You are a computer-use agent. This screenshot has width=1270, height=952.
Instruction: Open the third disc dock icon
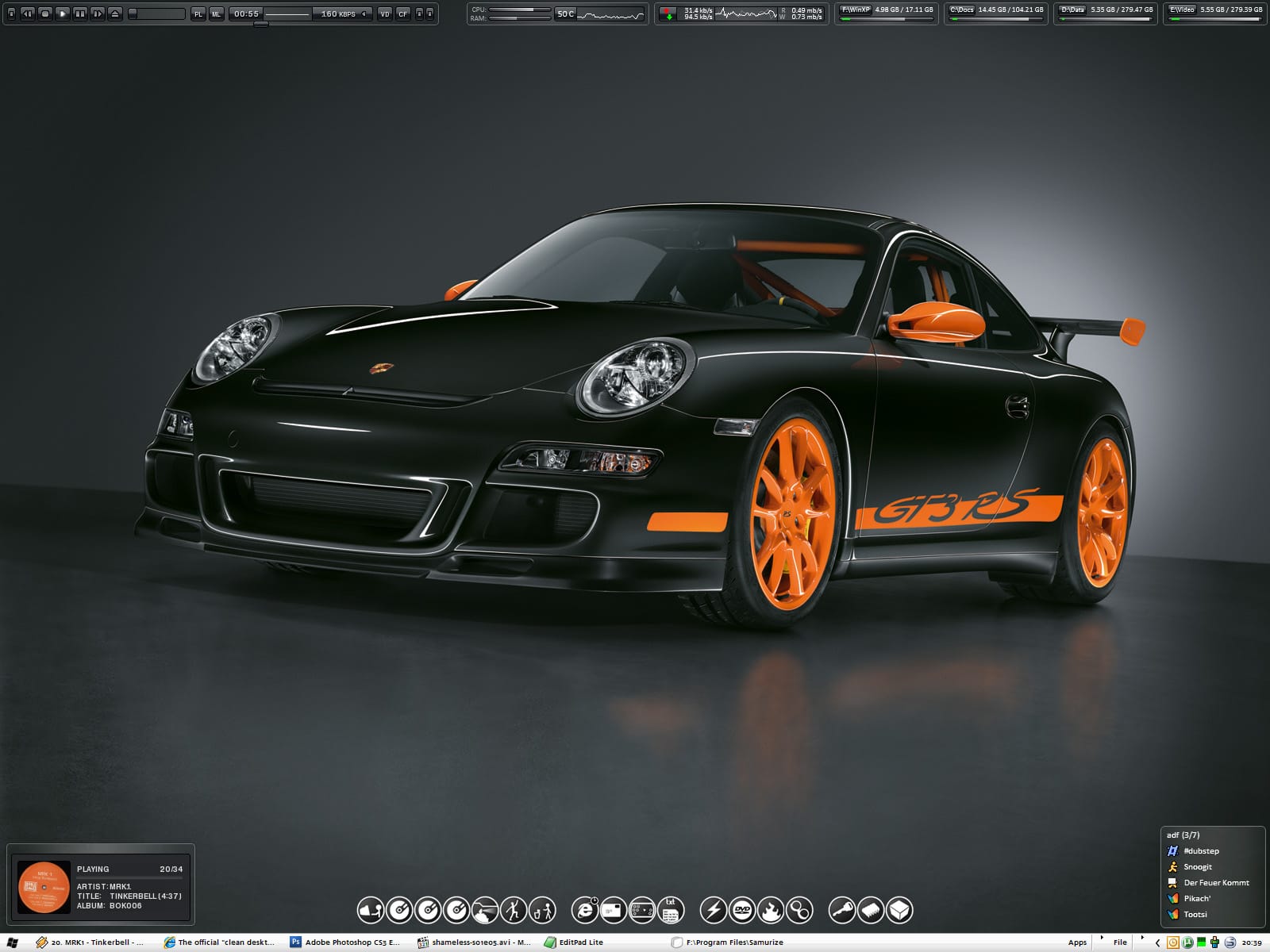[456, 910]
